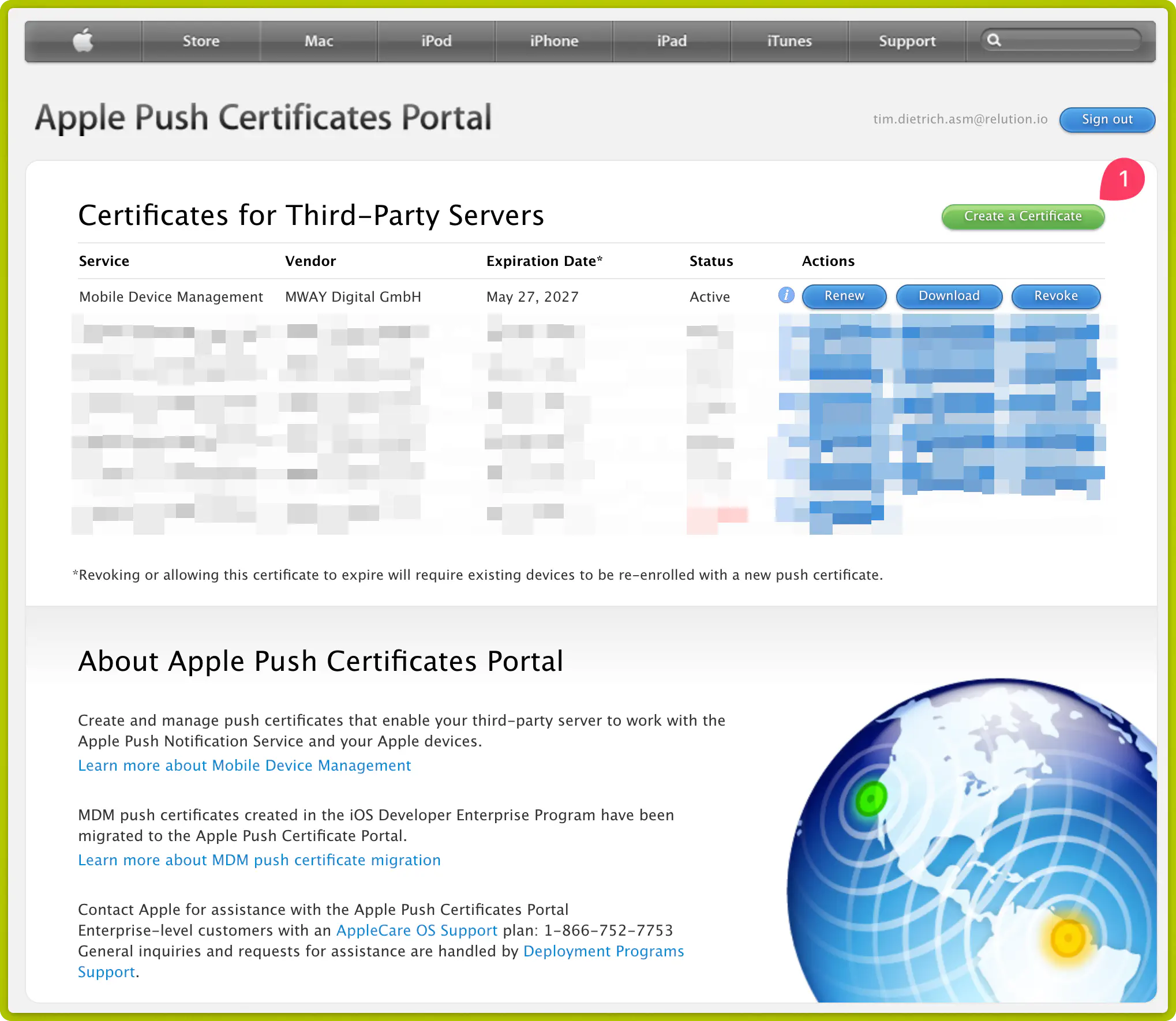
Task: Renew the Mobile Device Management certificate
Action: click(x=844, y=296)
